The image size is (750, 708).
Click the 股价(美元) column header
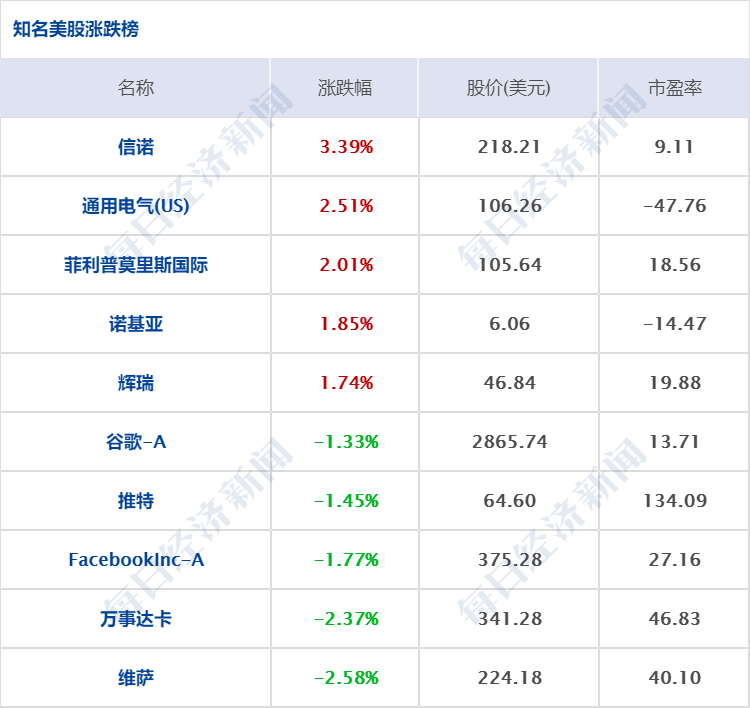point(509,88)
